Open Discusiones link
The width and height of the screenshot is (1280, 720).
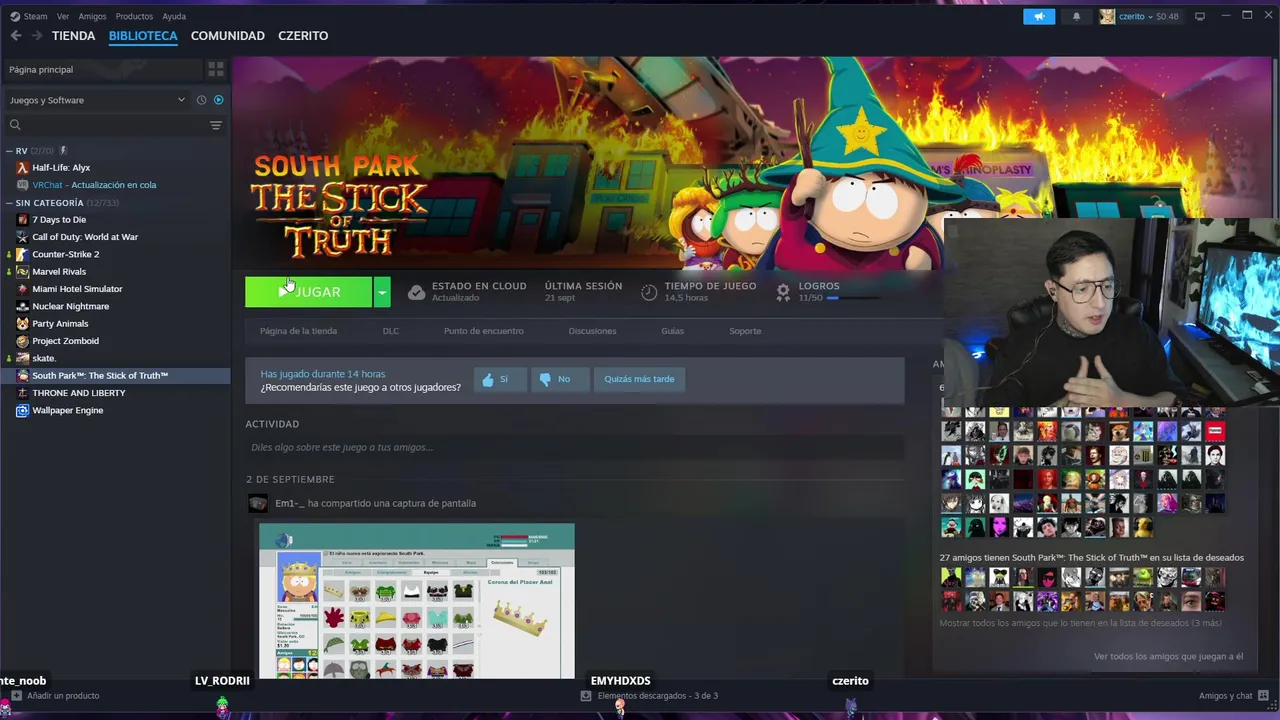(592, 331)
